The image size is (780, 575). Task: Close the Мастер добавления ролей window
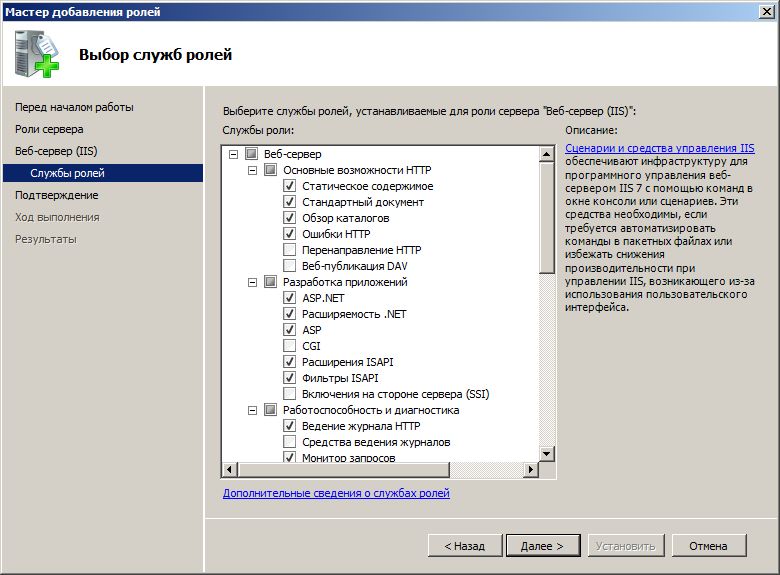767,12
